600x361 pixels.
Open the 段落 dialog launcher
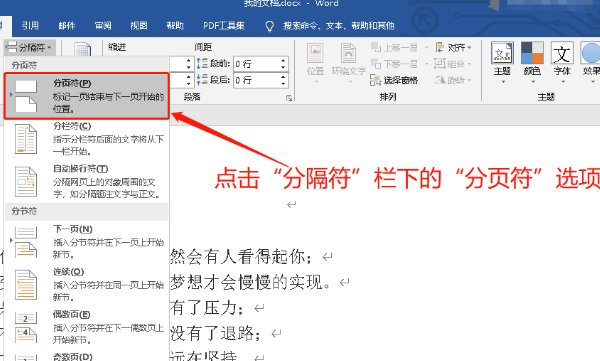click(289, 98)
